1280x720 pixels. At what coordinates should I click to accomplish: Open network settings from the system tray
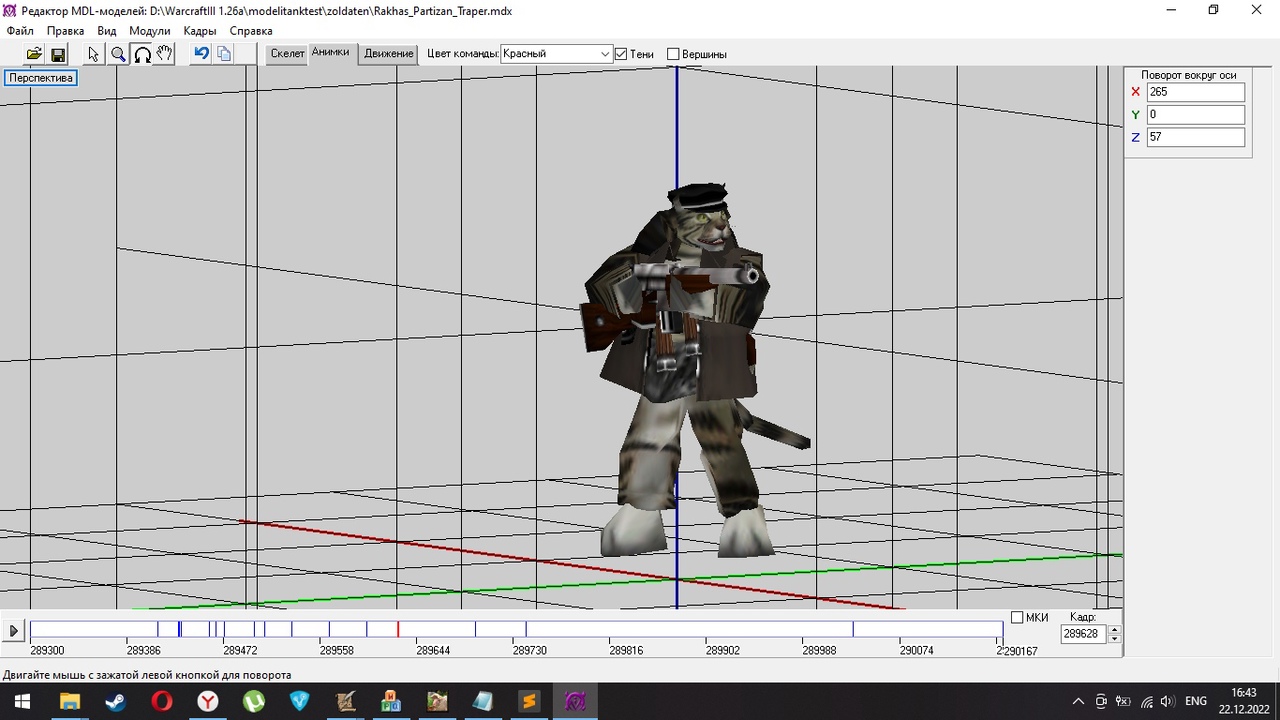(1146, 701)
